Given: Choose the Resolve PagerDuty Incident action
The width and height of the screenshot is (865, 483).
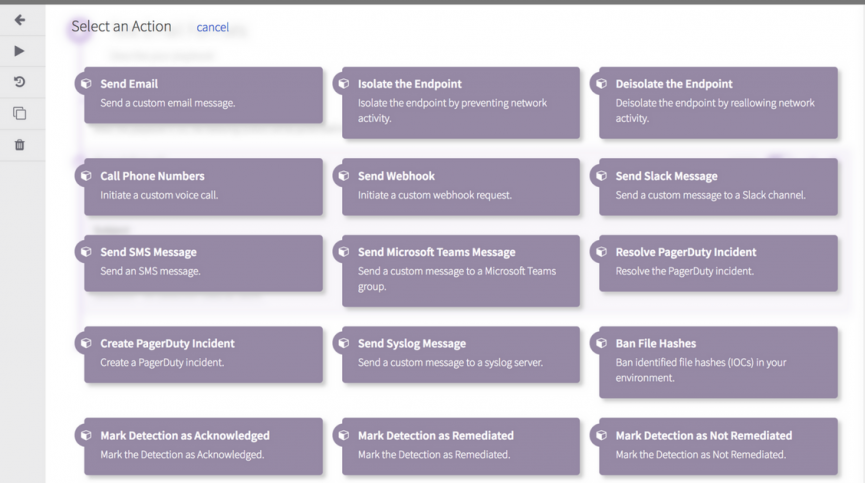Looking at the screenshot, I should click(718, 262).
